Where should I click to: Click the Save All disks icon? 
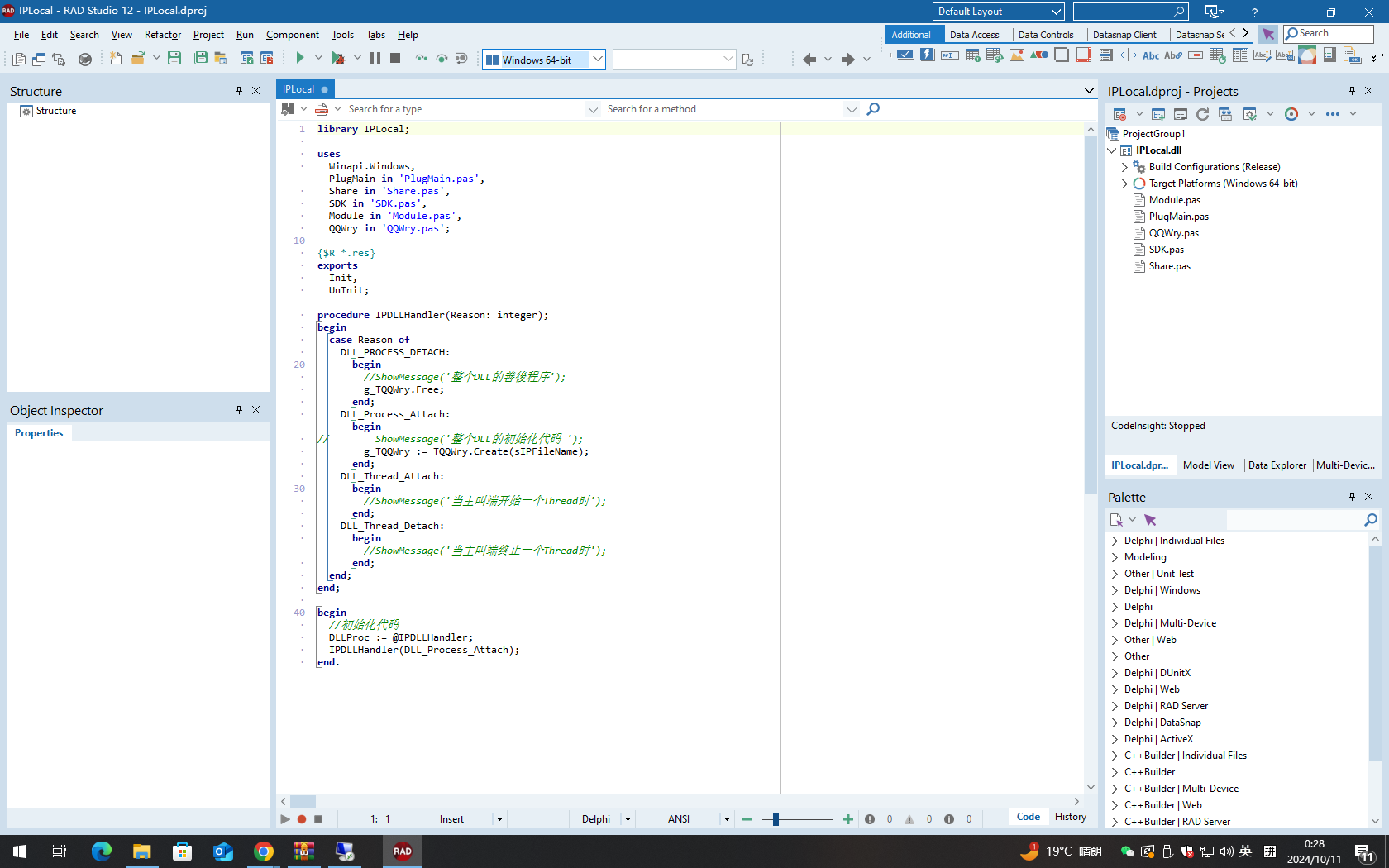201,58
